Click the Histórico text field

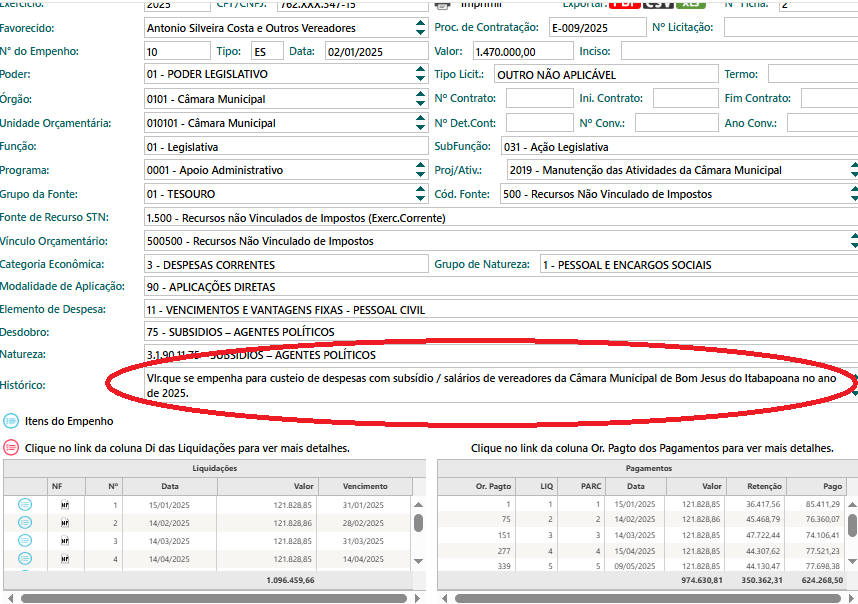(480, 385)
